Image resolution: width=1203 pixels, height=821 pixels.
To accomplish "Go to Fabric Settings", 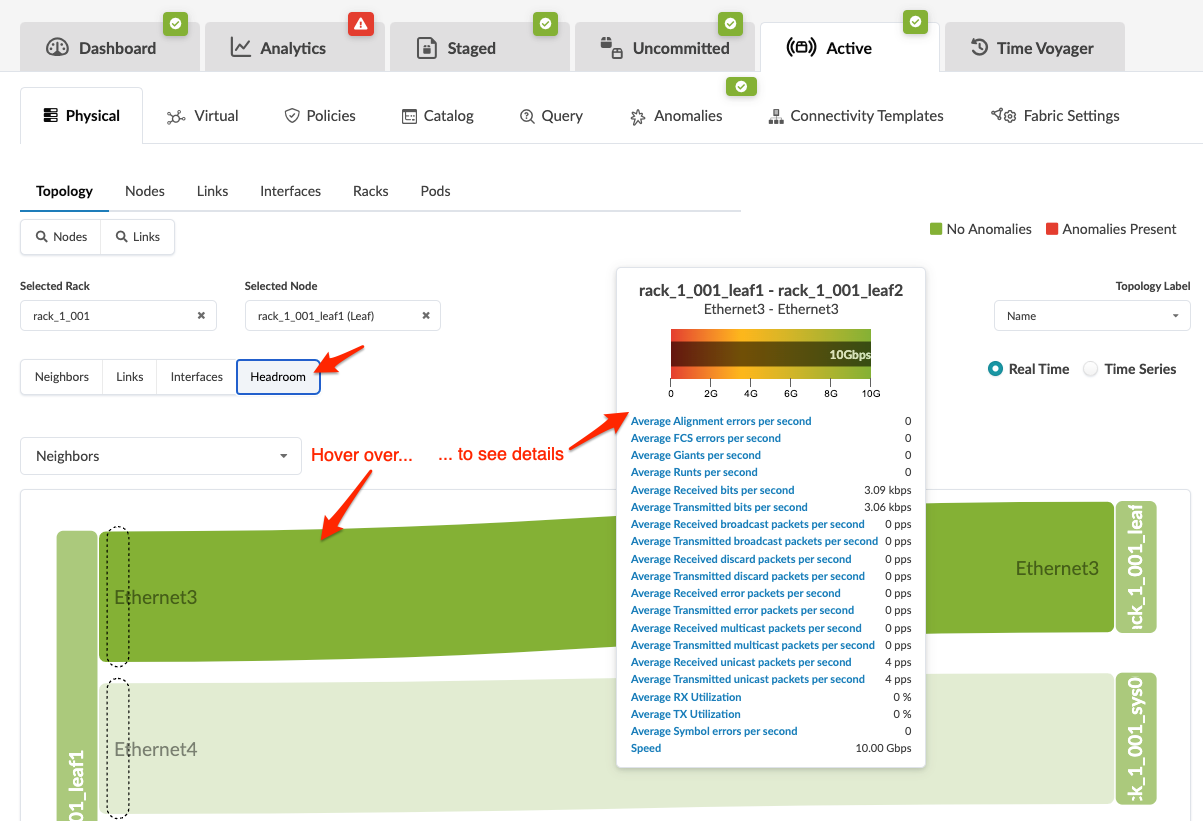I will point(1055,116).
